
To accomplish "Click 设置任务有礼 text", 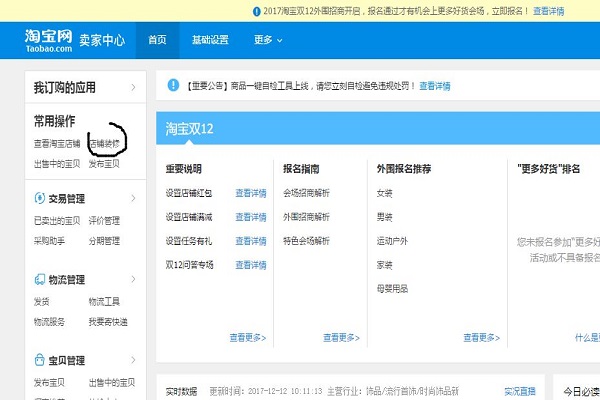I will coord(189,241).
